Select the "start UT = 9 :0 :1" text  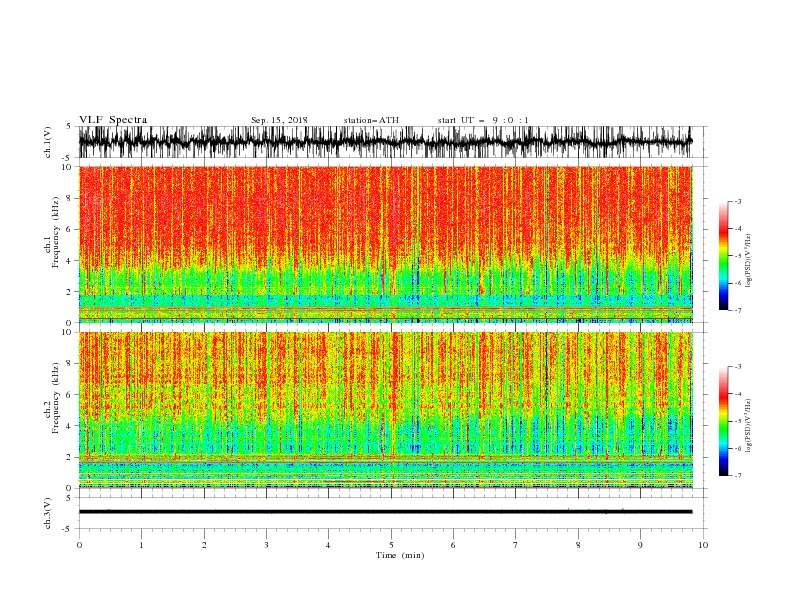tap(483, 120)
